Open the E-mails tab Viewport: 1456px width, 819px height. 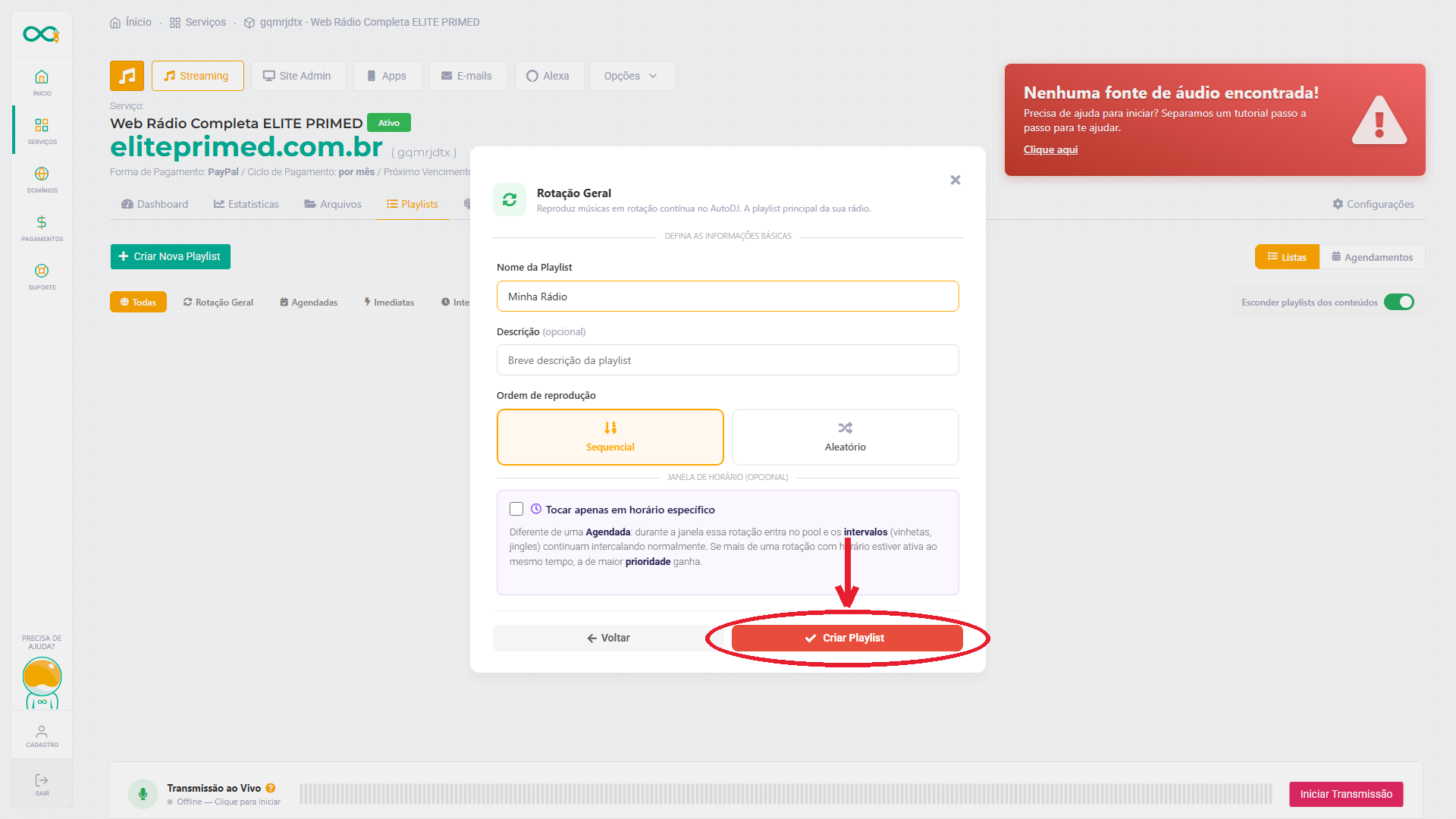(x=467, y=76)
